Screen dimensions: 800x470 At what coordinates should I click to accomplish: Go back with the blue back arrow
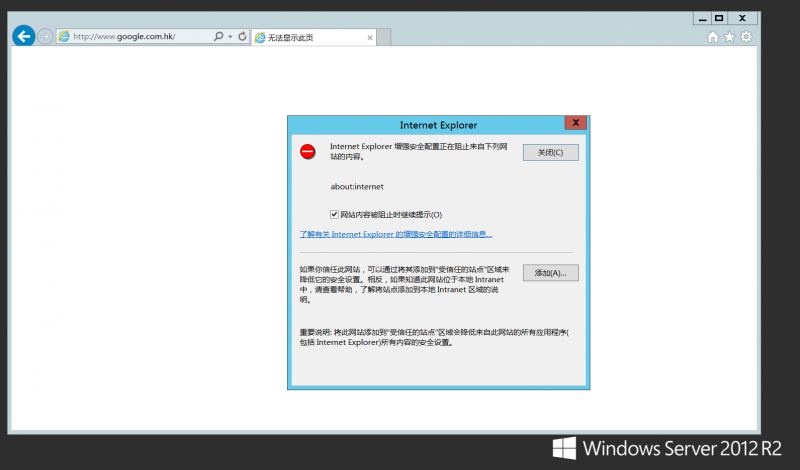(x=23, y=36)
